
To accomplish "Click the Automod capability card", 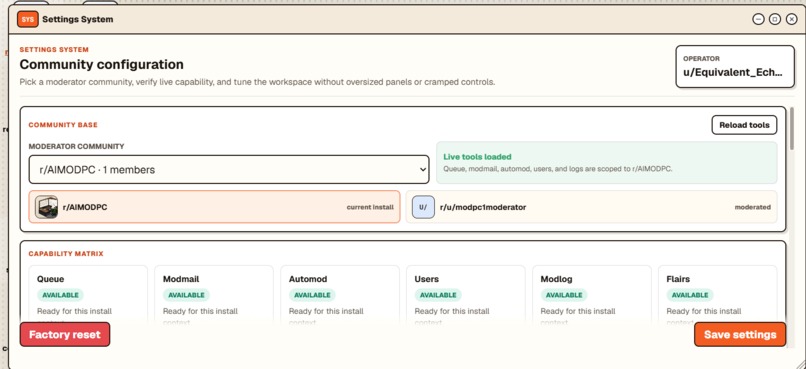I will click(340, 296).
